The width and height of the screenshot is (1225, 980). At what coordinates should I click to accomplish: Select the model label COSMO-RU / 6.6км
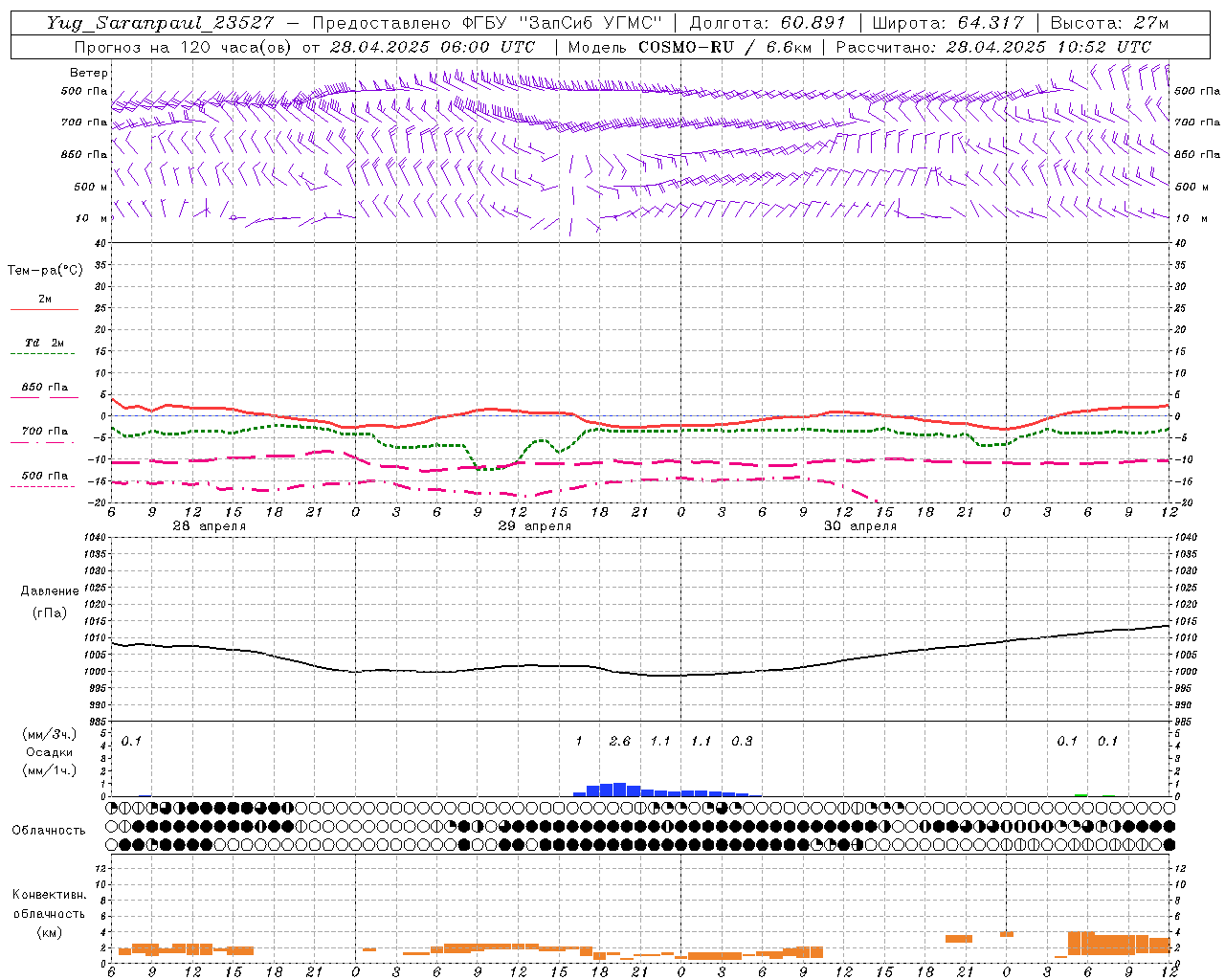(x=724, y=47)
